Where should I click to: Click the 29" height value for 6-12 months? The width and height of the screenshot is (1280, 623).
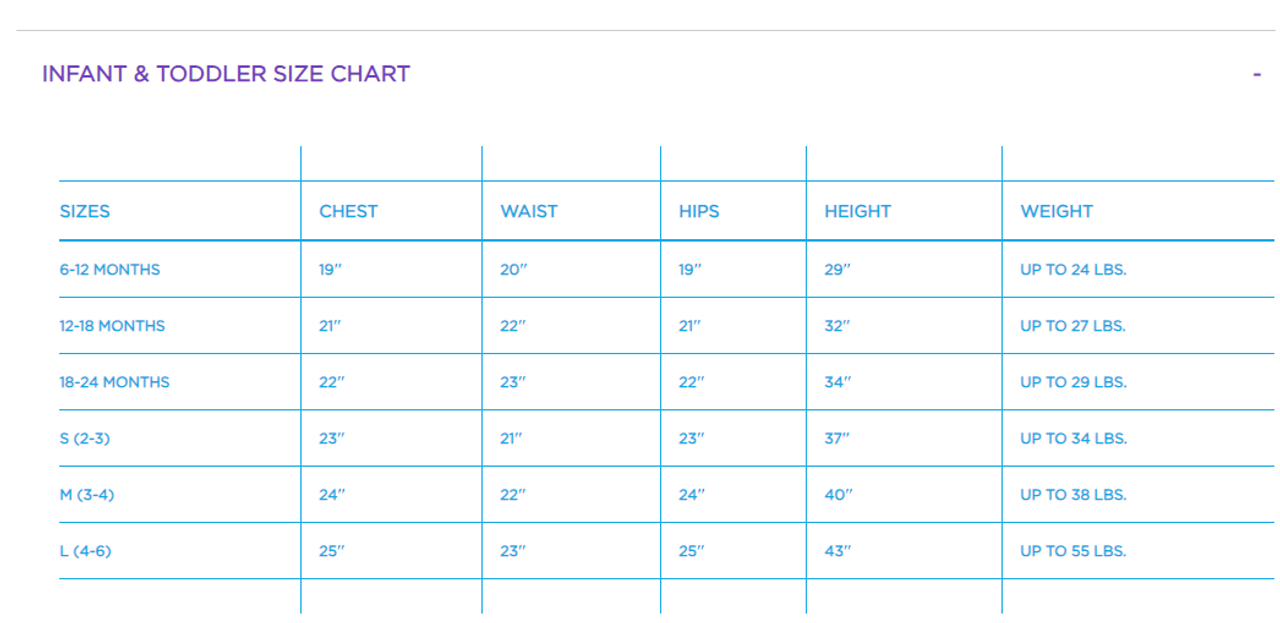click(837, 269)
